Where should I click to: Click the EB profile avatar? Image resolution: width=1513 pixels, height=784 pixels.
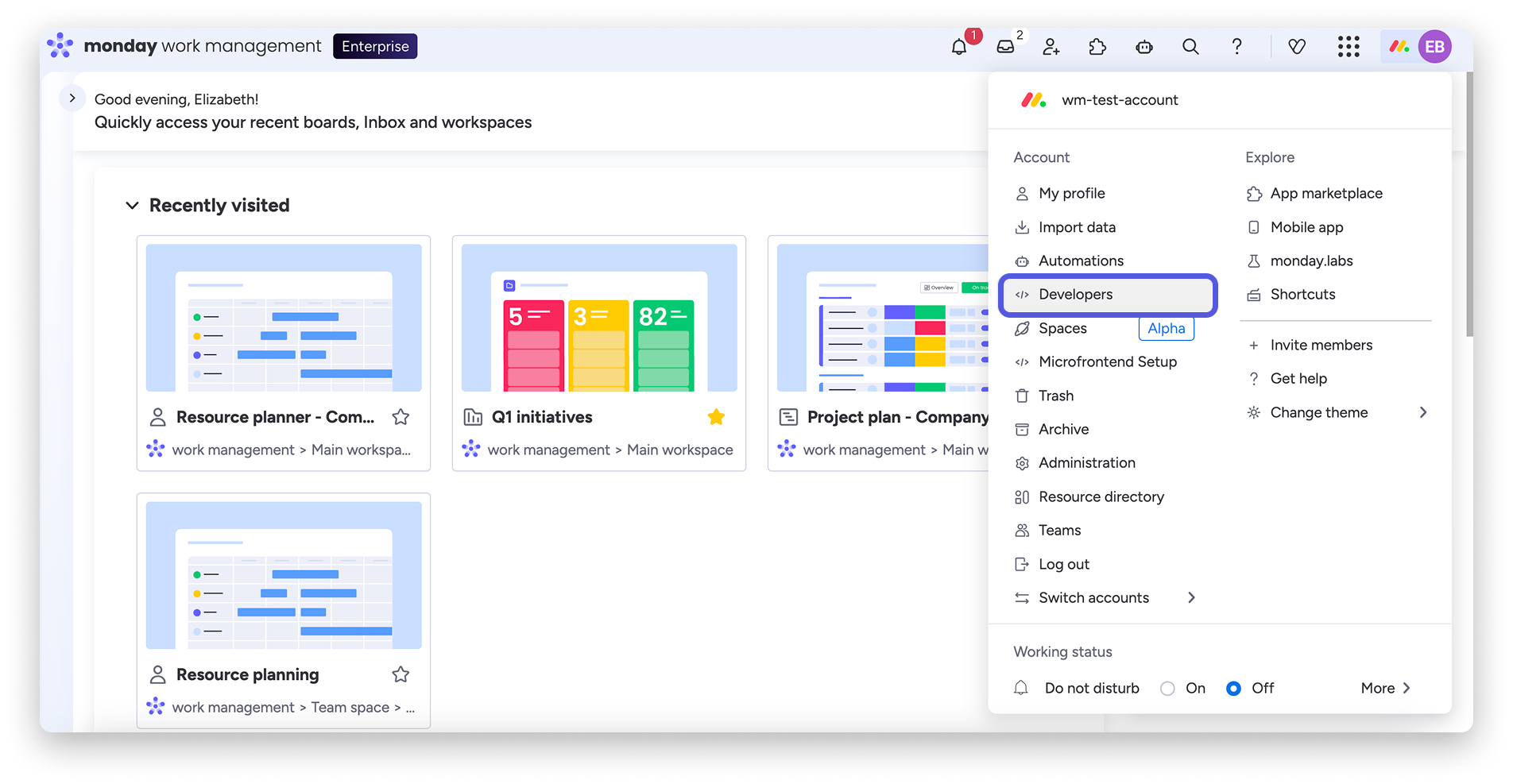(1435, 47)
